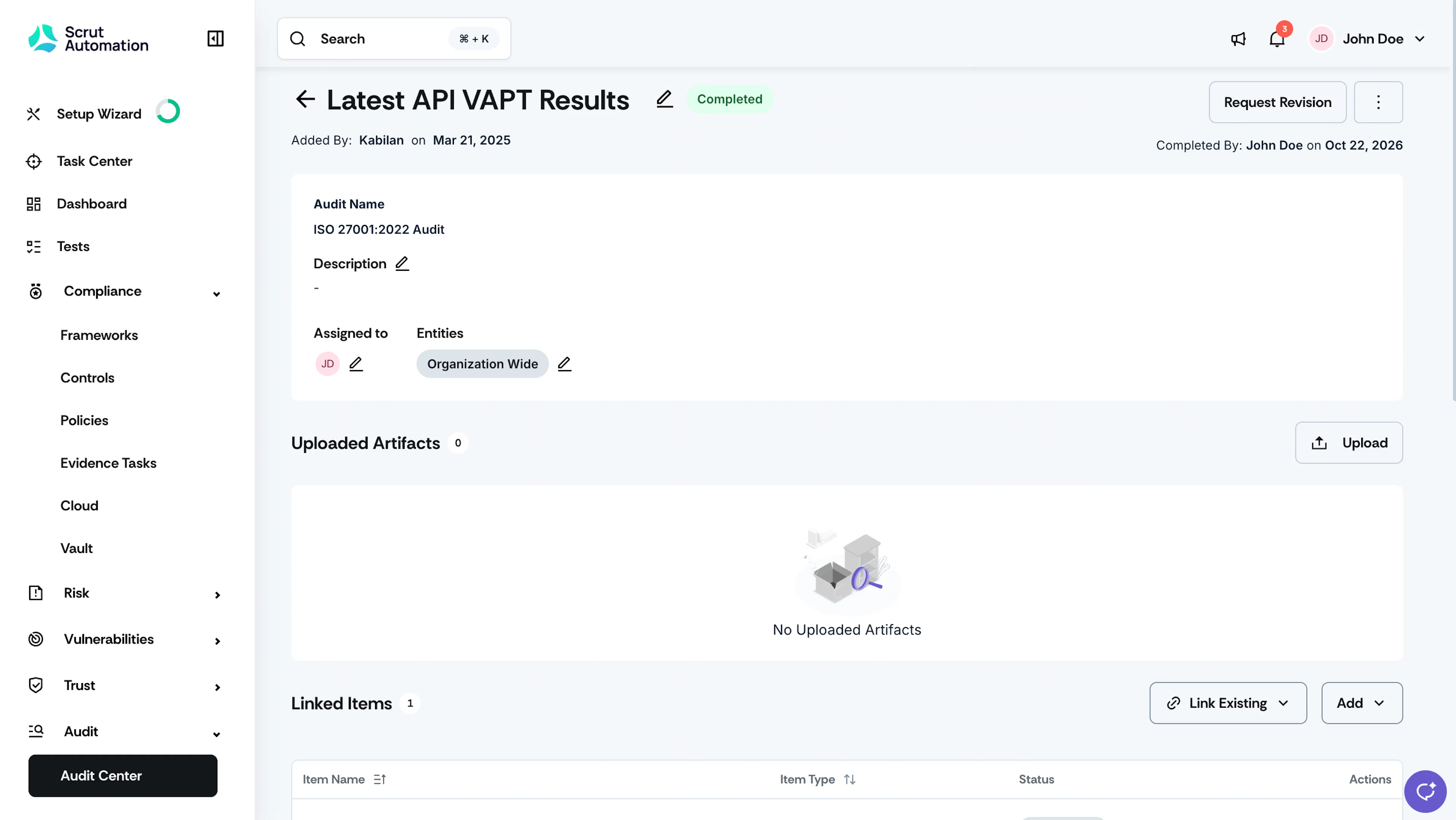The image size is (1456, 820).
Task: Open Vault under Compliance
Action: pos(76,548)
